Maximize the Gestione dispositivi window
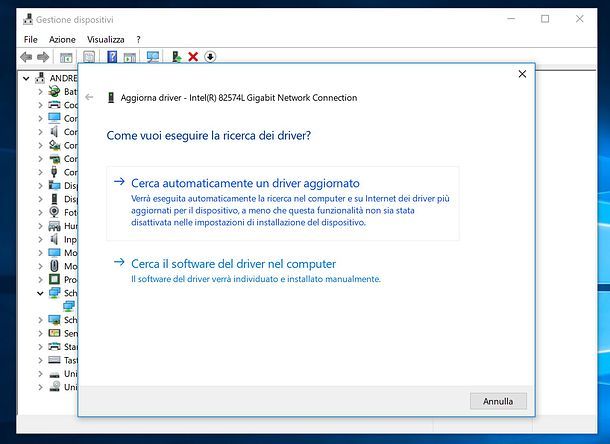Screen dimensions: 610x444 (x=545, y=19)
